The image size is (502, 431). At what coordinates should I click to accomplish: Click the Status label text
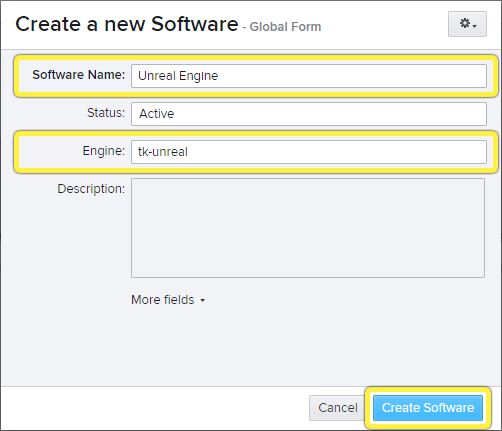106,113
